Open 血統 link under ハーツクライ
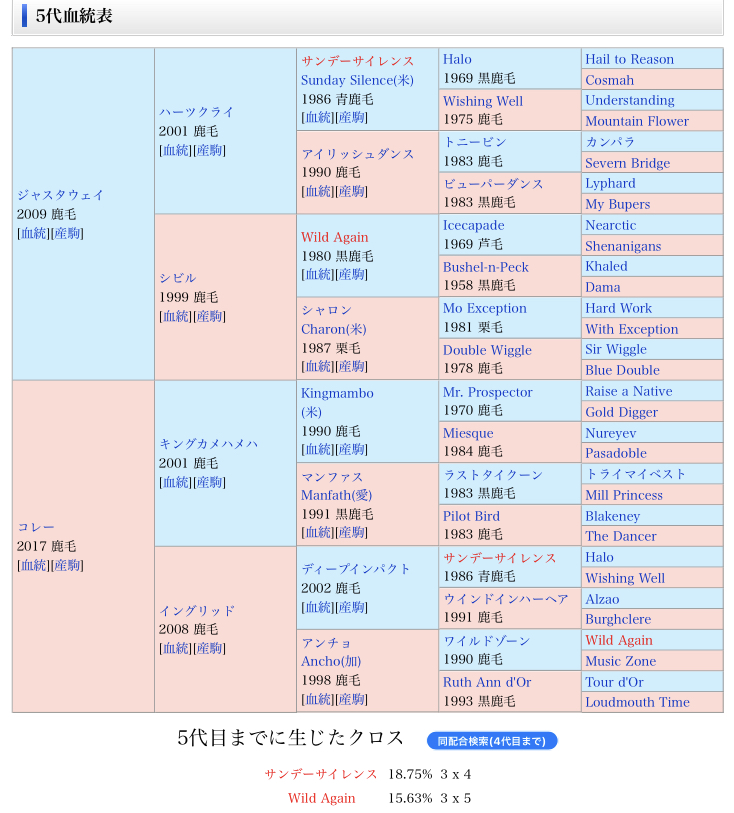 (x=175, y=150)
